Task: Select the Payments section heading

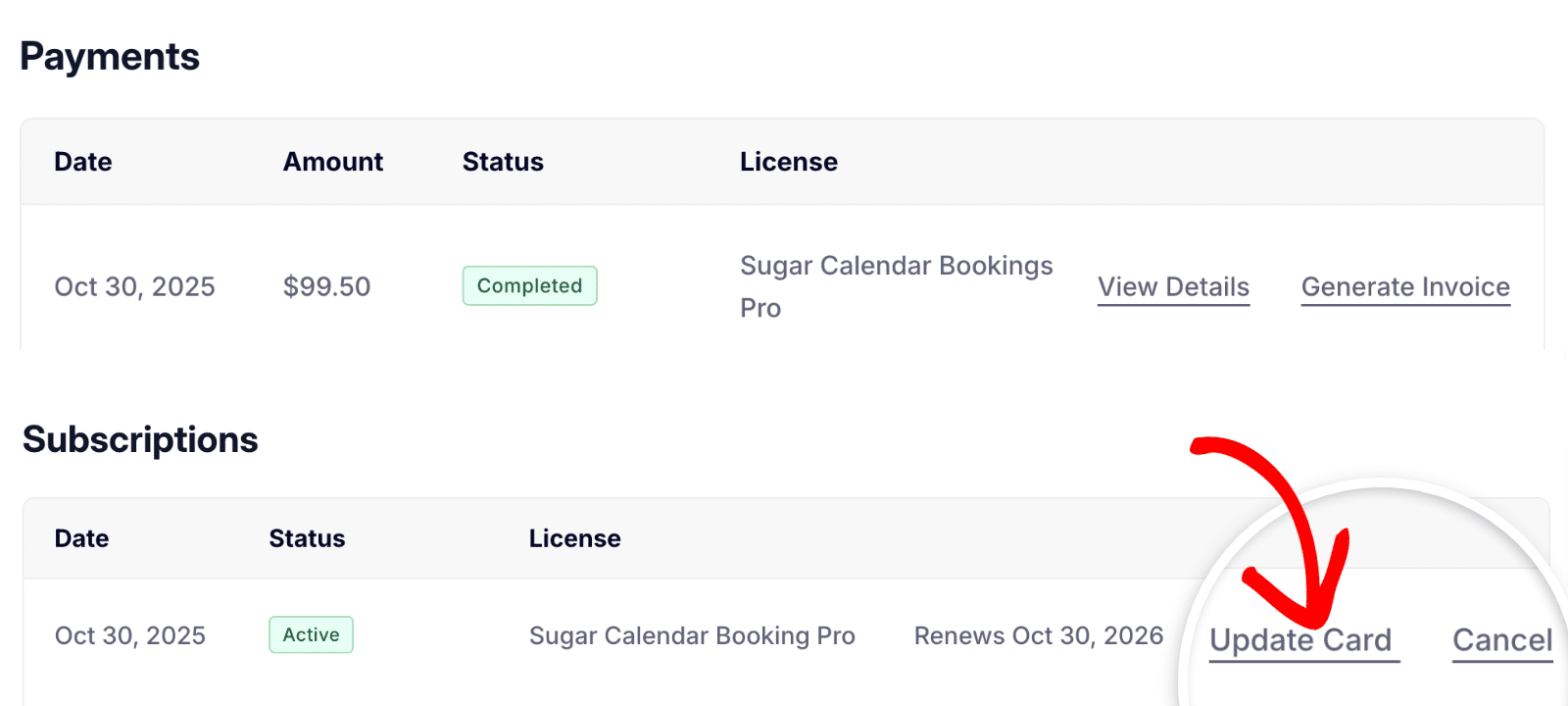Action: click(110, 57)
